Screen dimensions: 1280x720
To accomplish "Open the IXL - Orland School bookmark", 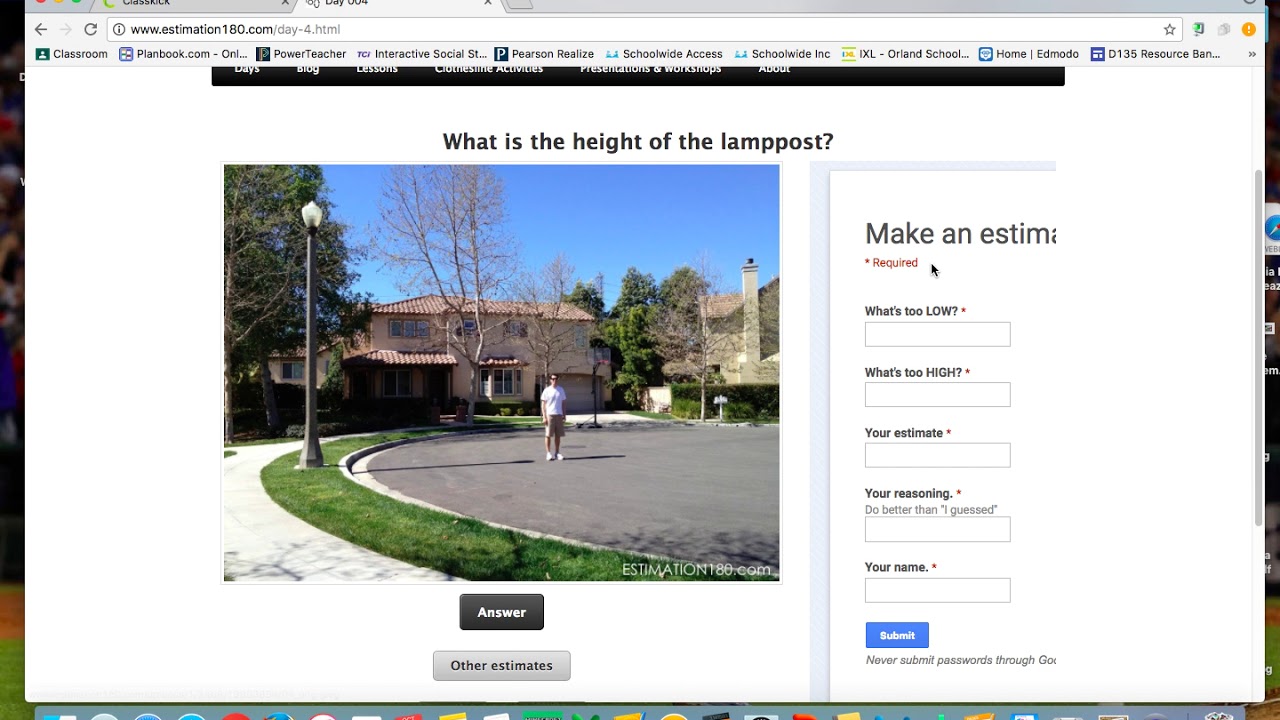I will pyautogui.click(x=905, y=54).
